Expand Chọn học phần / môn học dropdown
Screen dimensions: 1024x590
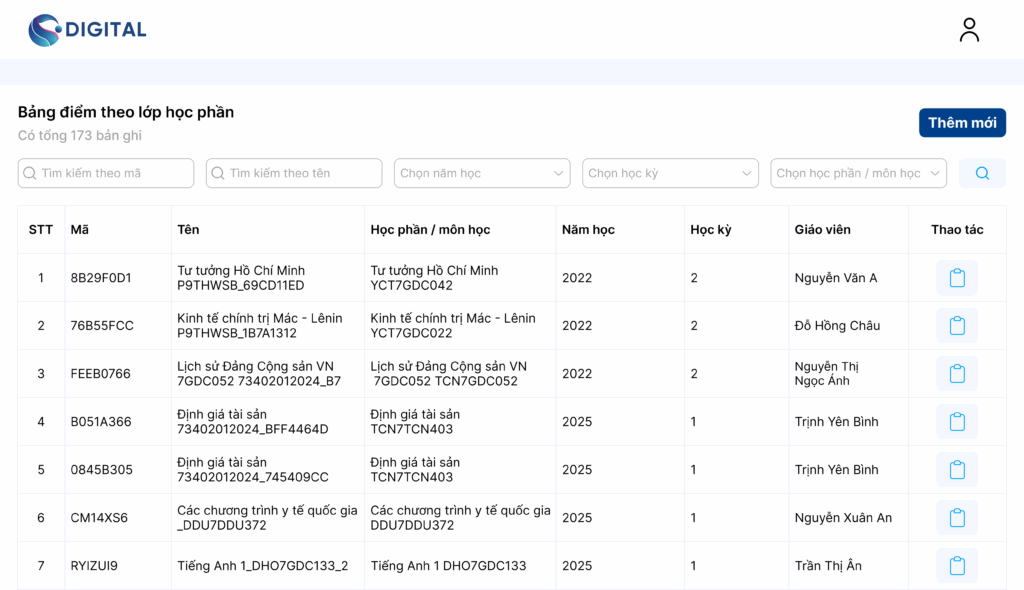pyautogui.click(x=858, y=173)
